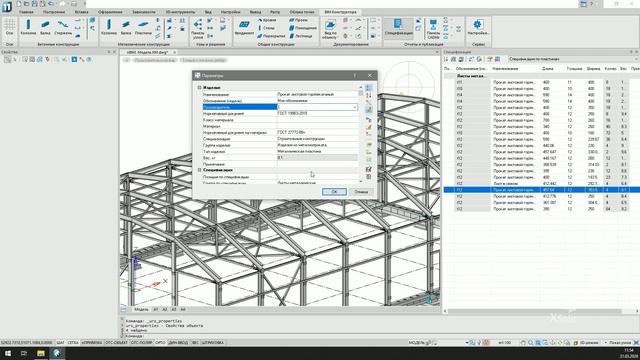Click Open file in quick access toolbar
This screenshot has height=360, width=640.
point(27,4)
